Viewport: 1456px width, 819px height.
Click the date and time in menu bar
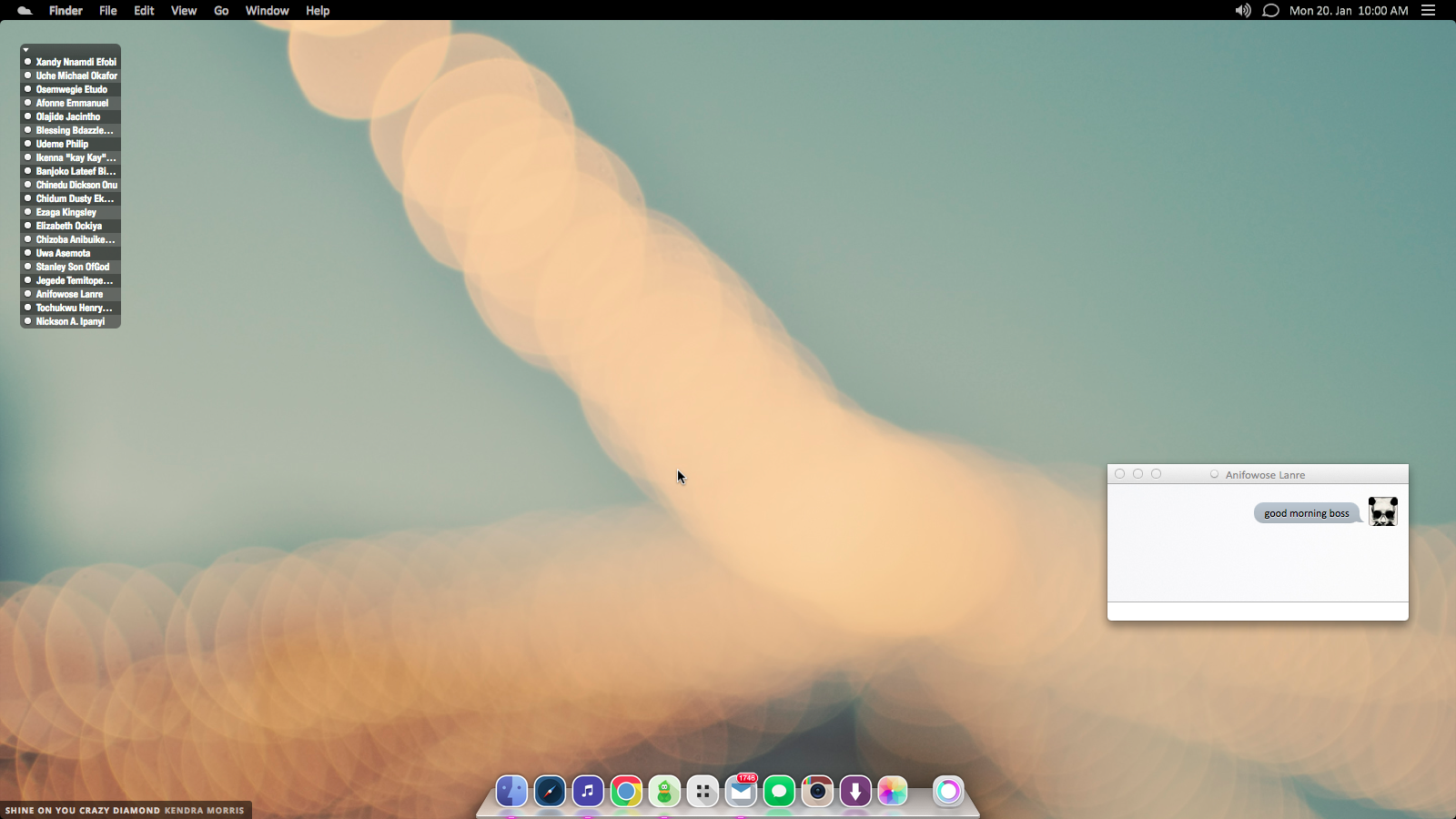[x=1349, y=11]
